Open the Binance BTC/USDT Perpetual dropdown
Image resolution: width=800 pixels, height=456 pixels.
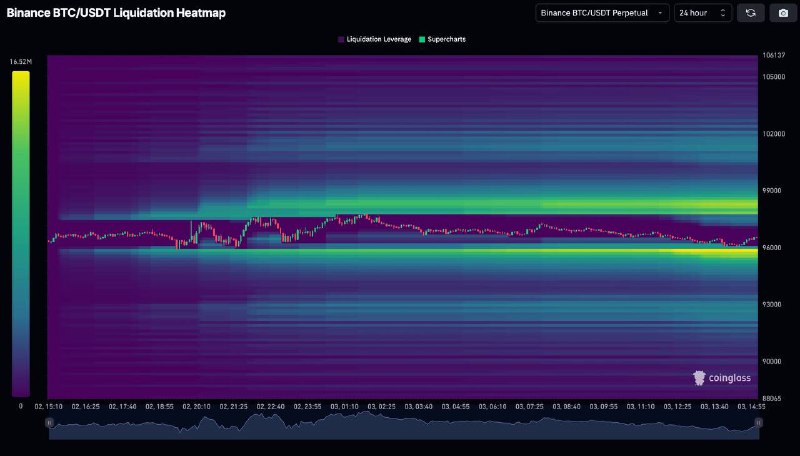(602, 13)
